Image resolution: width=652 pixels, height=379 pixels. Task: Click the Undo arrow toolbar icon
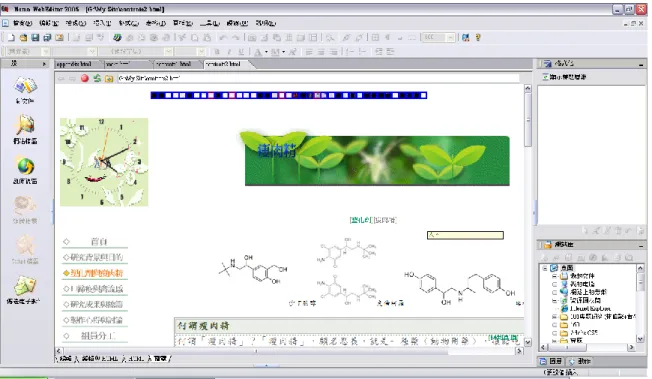(223, 38)
